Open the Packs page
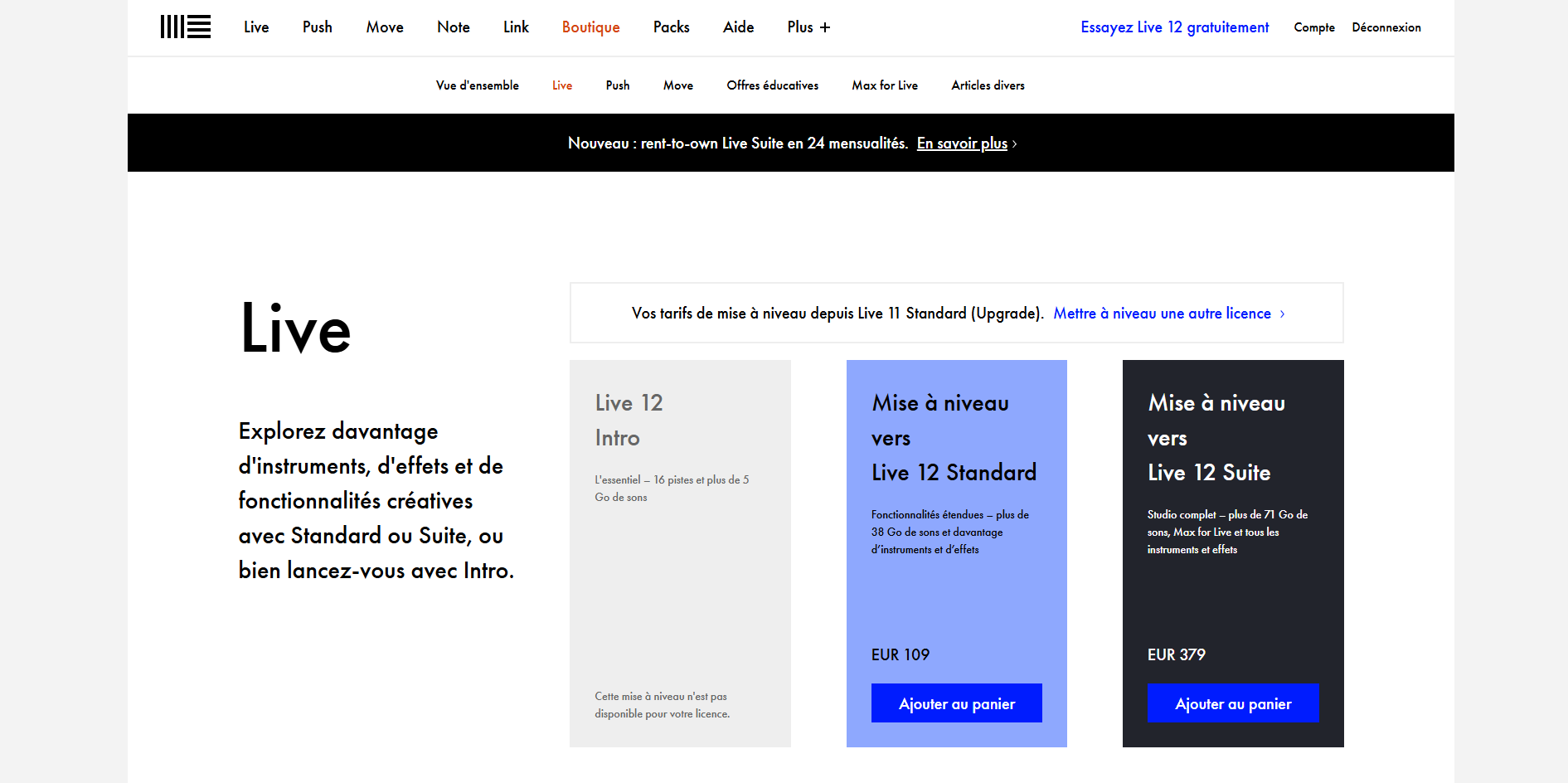 (672, 27)
